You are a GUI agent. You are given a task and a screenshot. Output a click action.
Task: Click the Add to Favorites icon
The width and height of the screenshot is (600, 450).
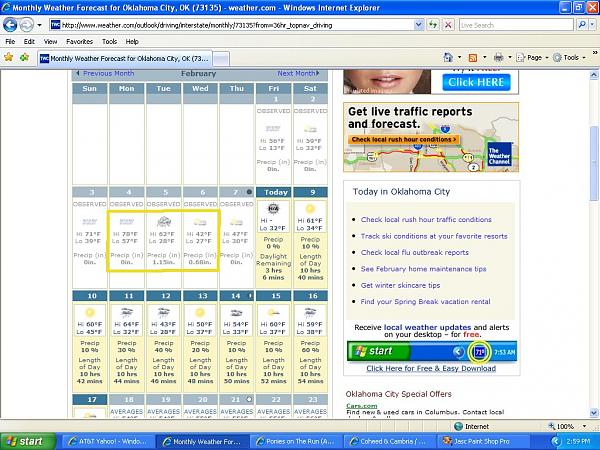(24, 57)
